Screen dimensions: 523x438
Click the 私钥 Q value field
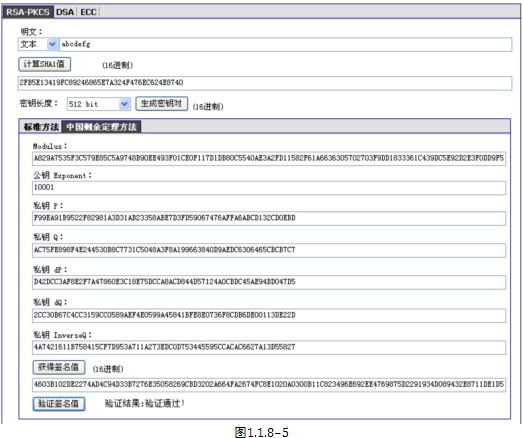[x=269, y=250]
